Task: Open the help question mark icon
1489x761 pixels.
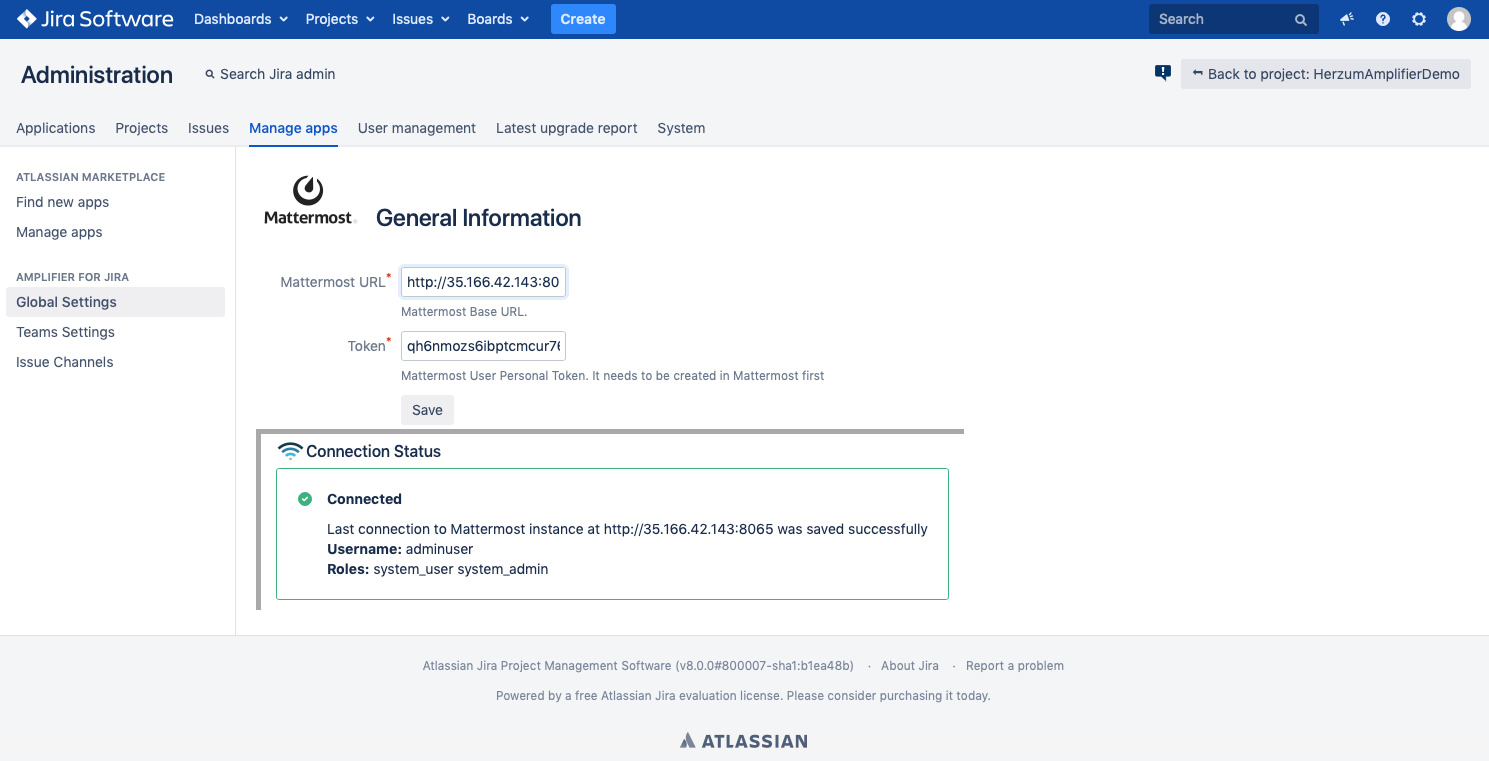Action: click(x=1383, y=19)
